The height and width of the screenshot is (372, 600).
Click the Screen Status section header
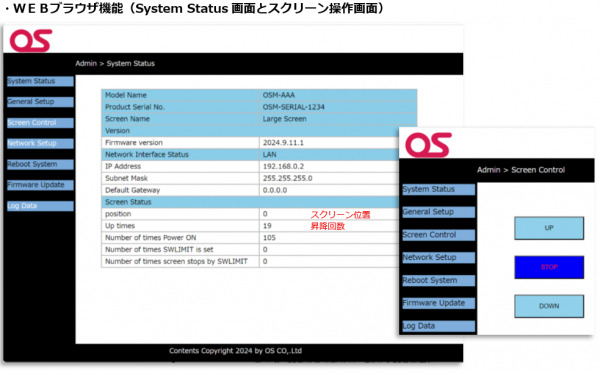point(128,202)
